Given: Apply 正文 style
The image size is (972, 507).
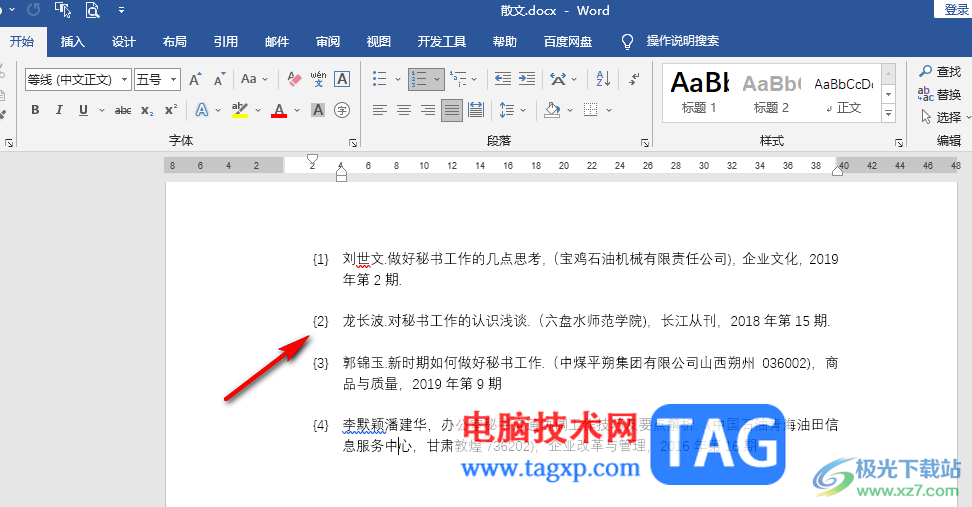Looking at the screenshot, I should (x=843, y=93).
